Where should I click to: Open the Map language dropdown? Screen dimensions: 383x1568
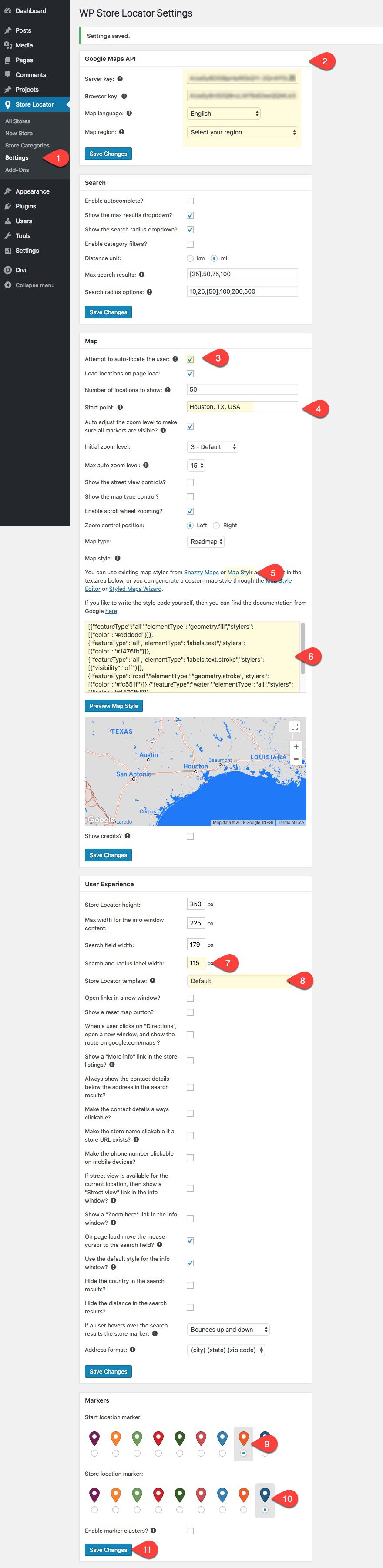[224, 114]
